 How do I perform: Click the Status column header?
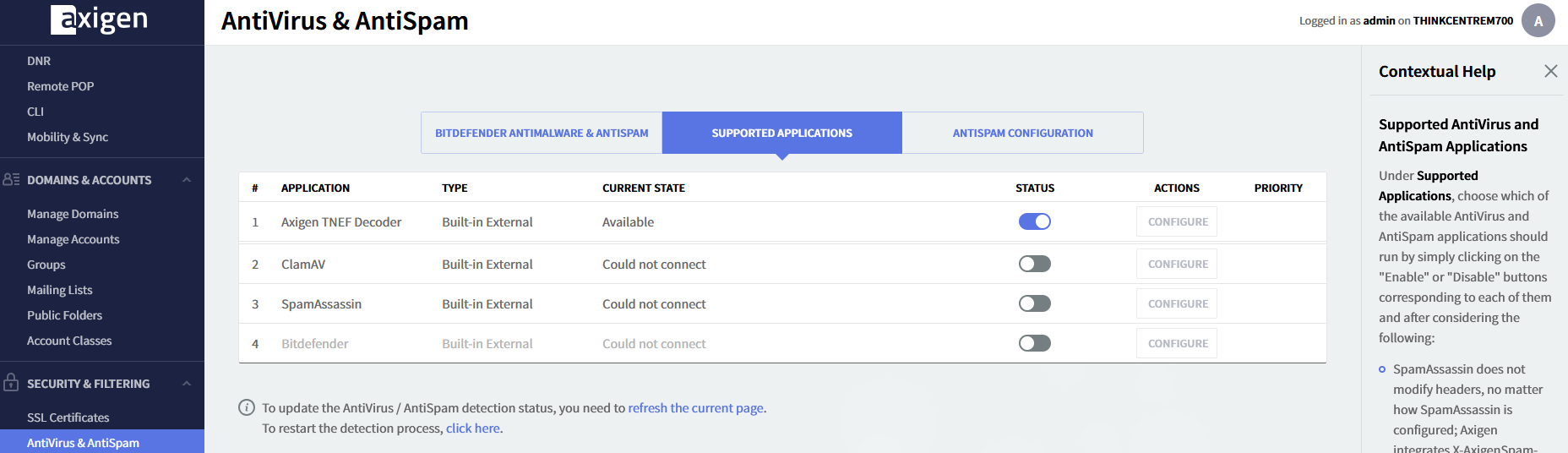[1034, 188]
